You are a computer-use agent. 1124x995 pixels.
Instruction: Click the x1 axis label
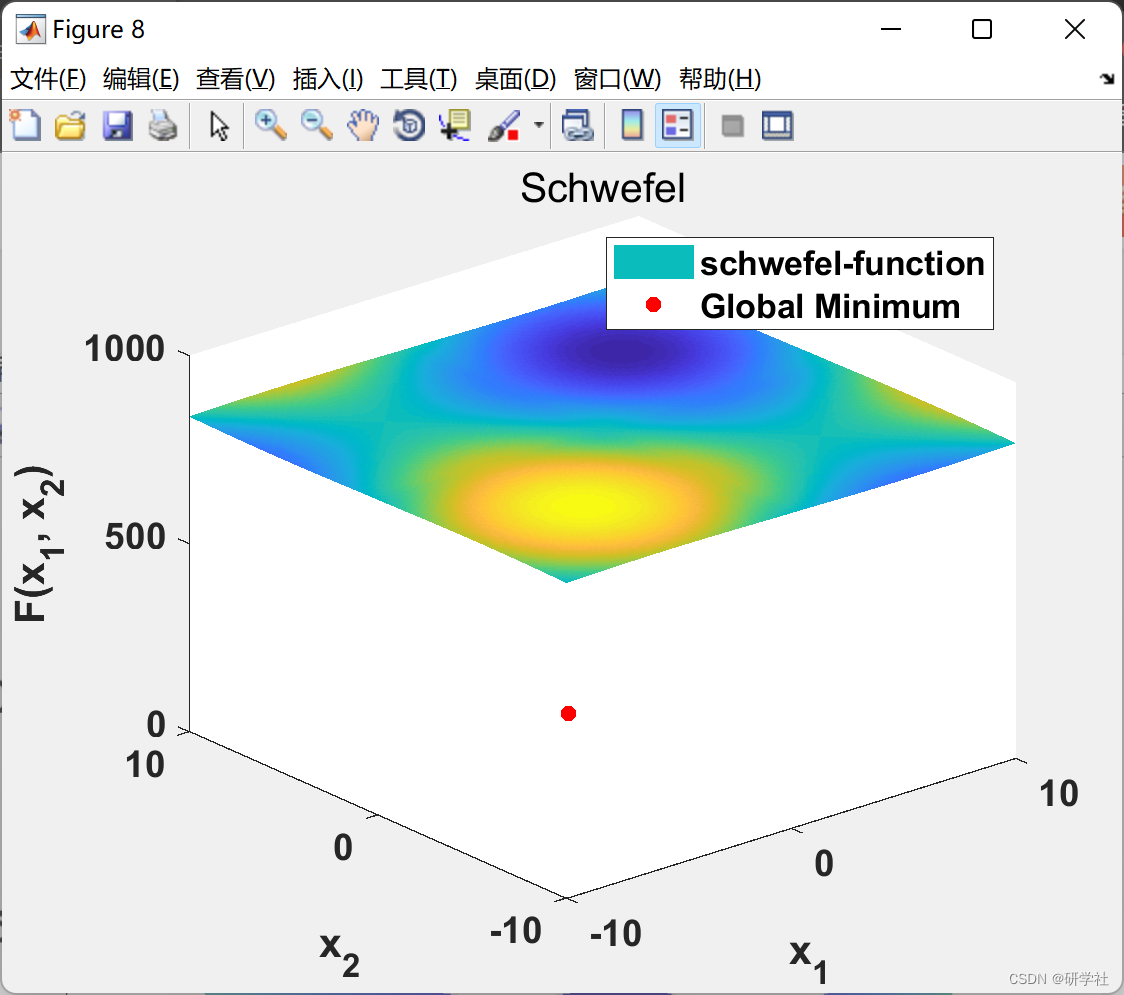[x=809, y=961]
